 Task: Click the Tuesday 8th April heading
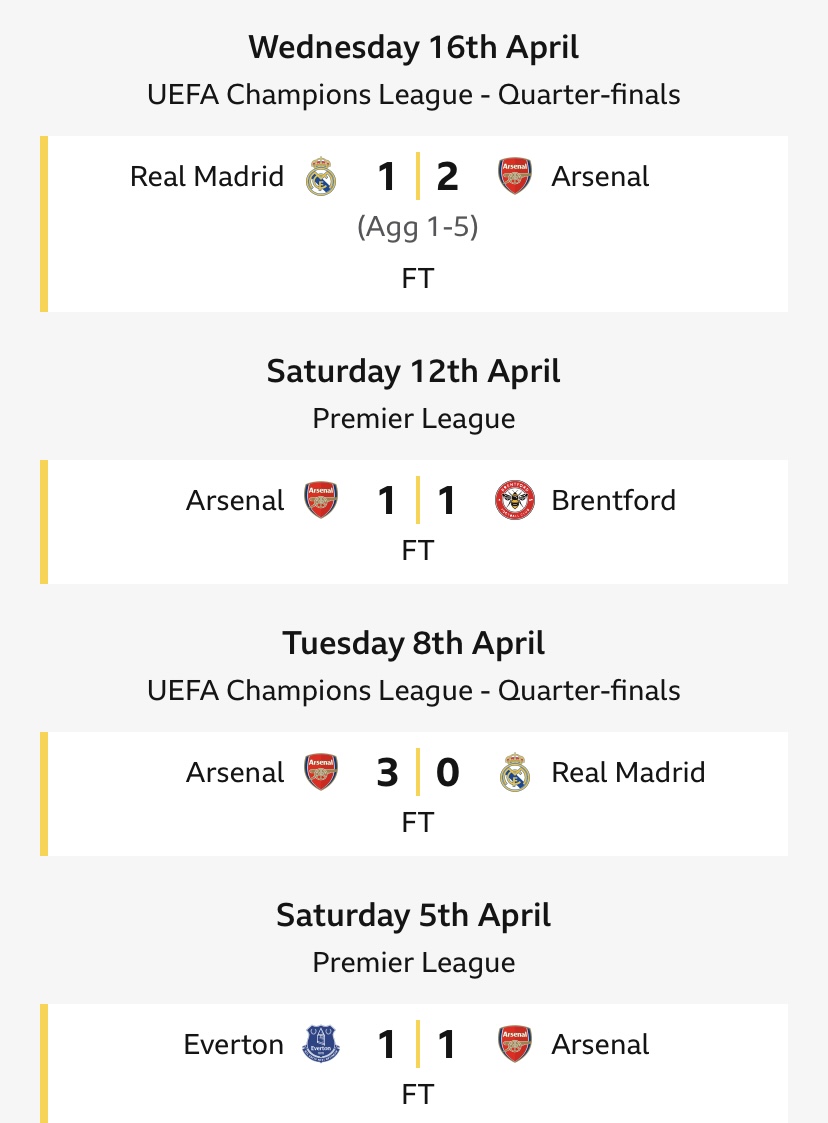[414, 643]
